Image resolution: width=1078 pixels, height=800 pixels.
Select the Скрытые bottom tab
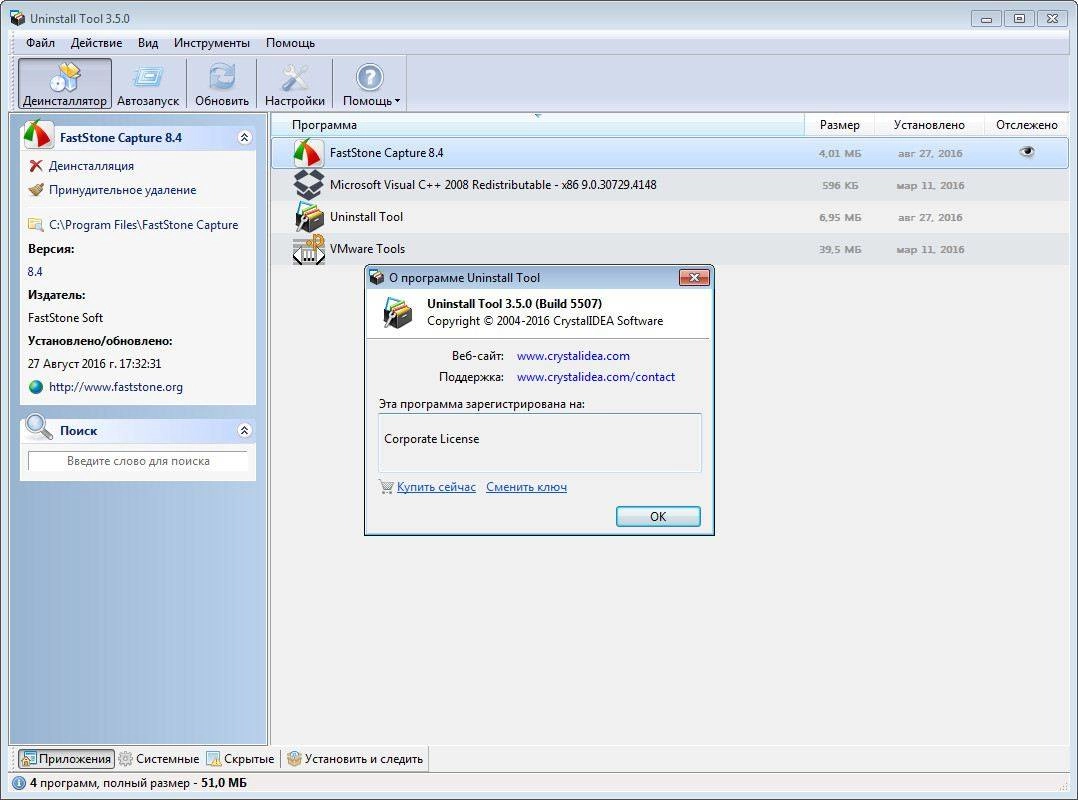(x=241, y=759)
